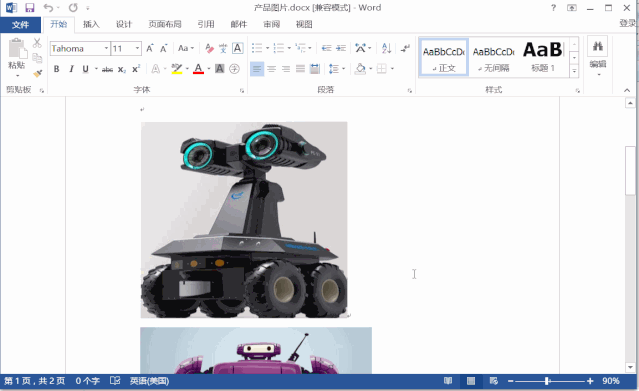
Task: Click the zoom slider handle
Action: (547, 381)
